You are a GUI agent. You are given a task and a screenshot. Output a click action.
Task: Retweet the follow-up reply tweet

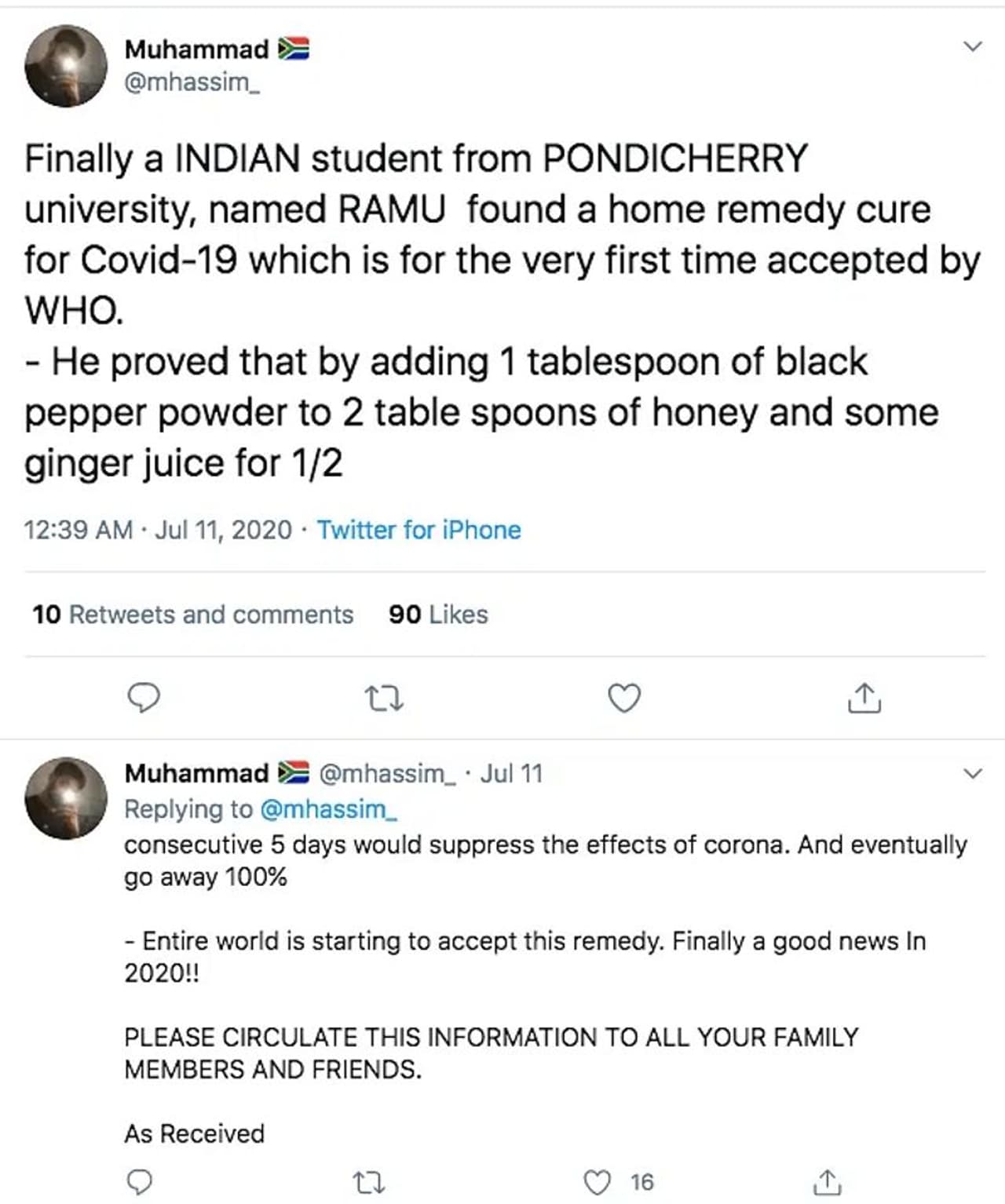click(368, 1182)
